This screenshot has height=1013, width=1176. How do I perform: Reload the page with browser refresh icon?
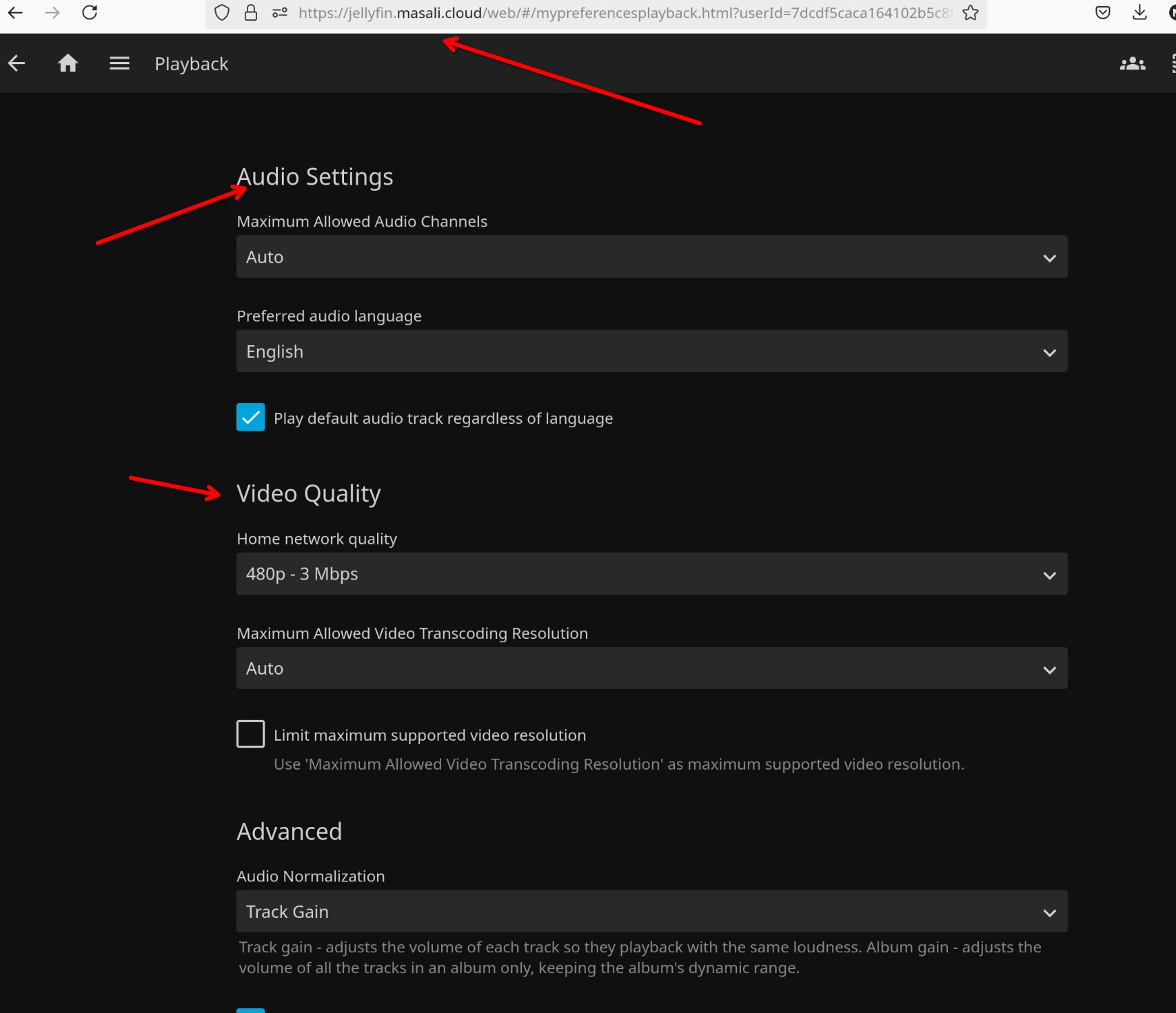[x=90, y=12]
